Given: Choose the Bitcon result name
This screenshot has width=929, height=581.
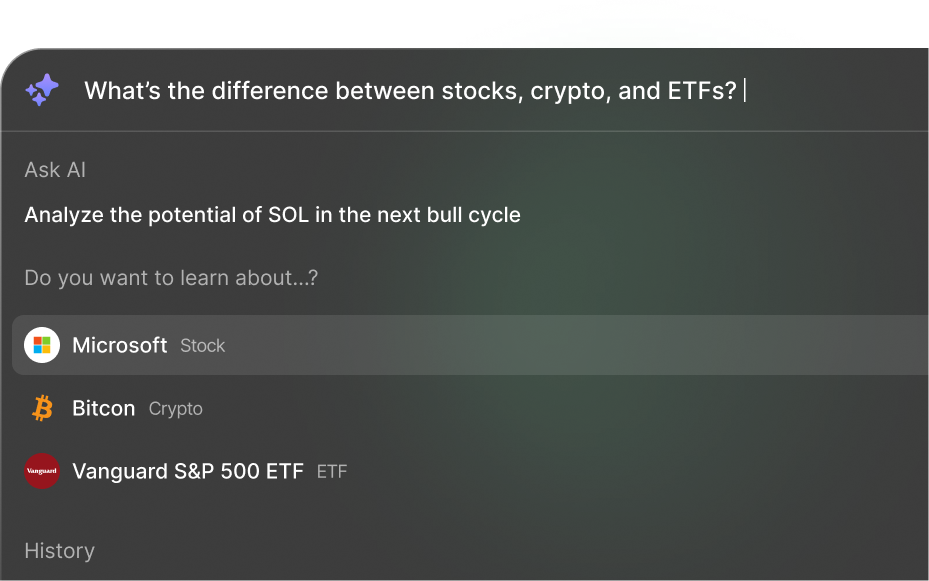Looking at the screenshot, I should tap(103, 408).
